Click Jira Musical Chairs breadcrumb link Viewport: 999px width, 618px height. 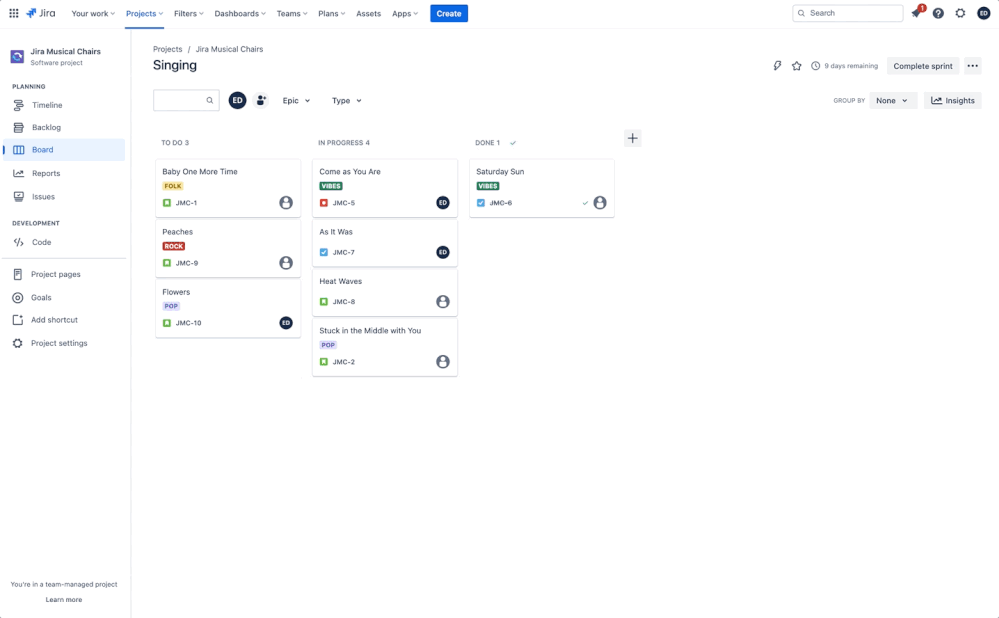tap(229, 49)
